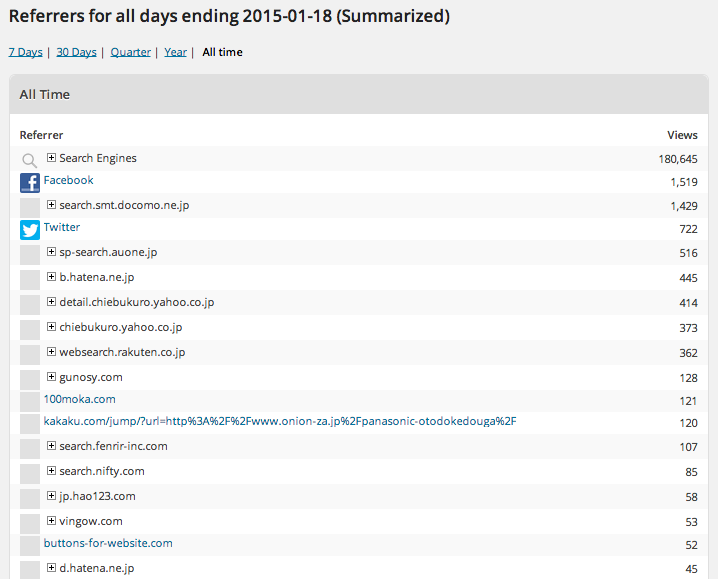
Task: Click the 1,519 views value
Action: pos(684,182)
